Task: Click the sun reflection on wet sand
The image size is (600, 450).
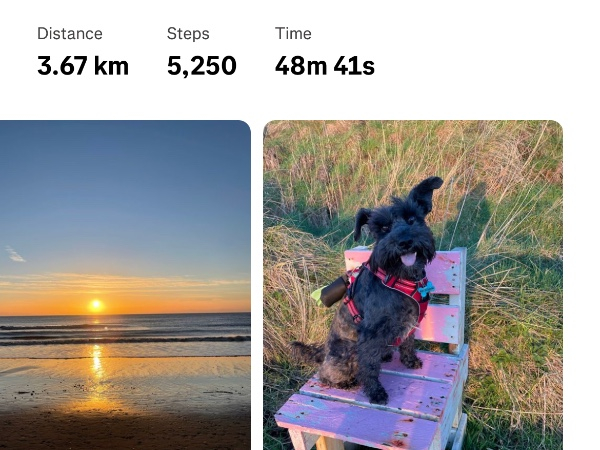Action: 97,367
